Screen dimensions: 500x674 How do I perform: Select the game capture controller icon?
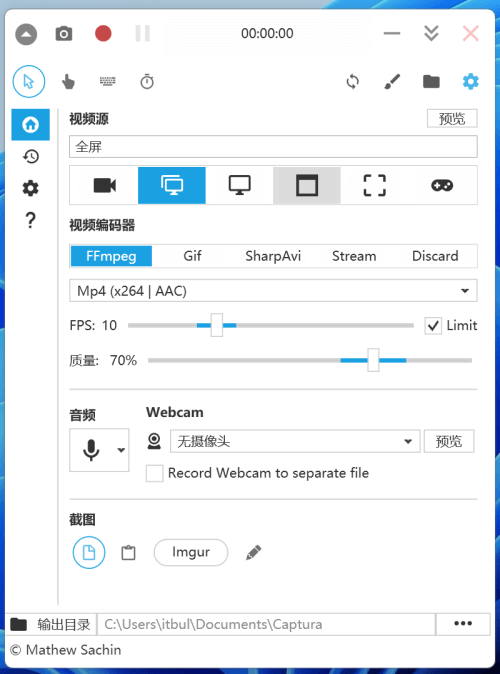pyautogui.click(x=442, y=185)
